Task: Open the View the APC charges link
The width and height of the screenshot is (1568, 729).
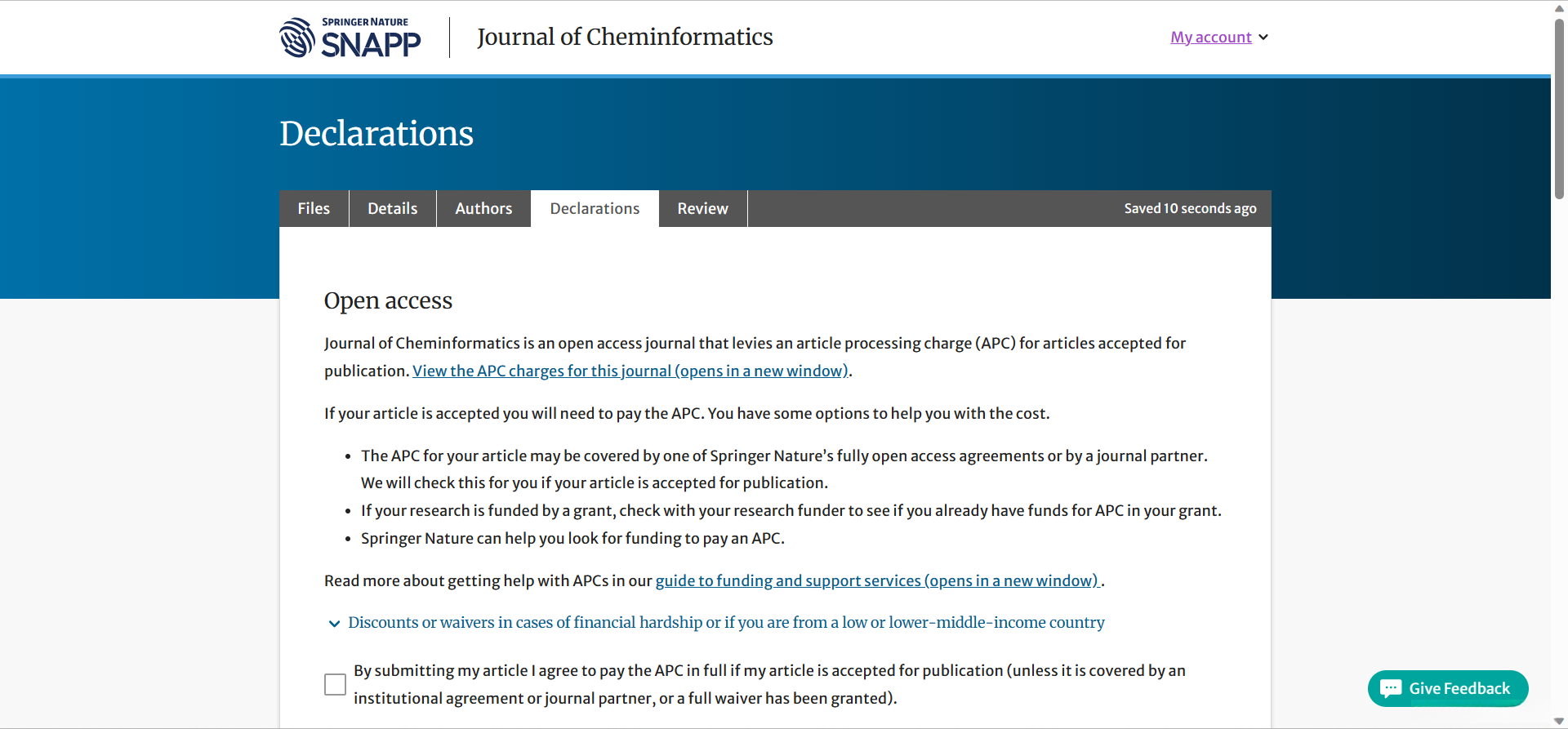Action: (x=630, y=371)
